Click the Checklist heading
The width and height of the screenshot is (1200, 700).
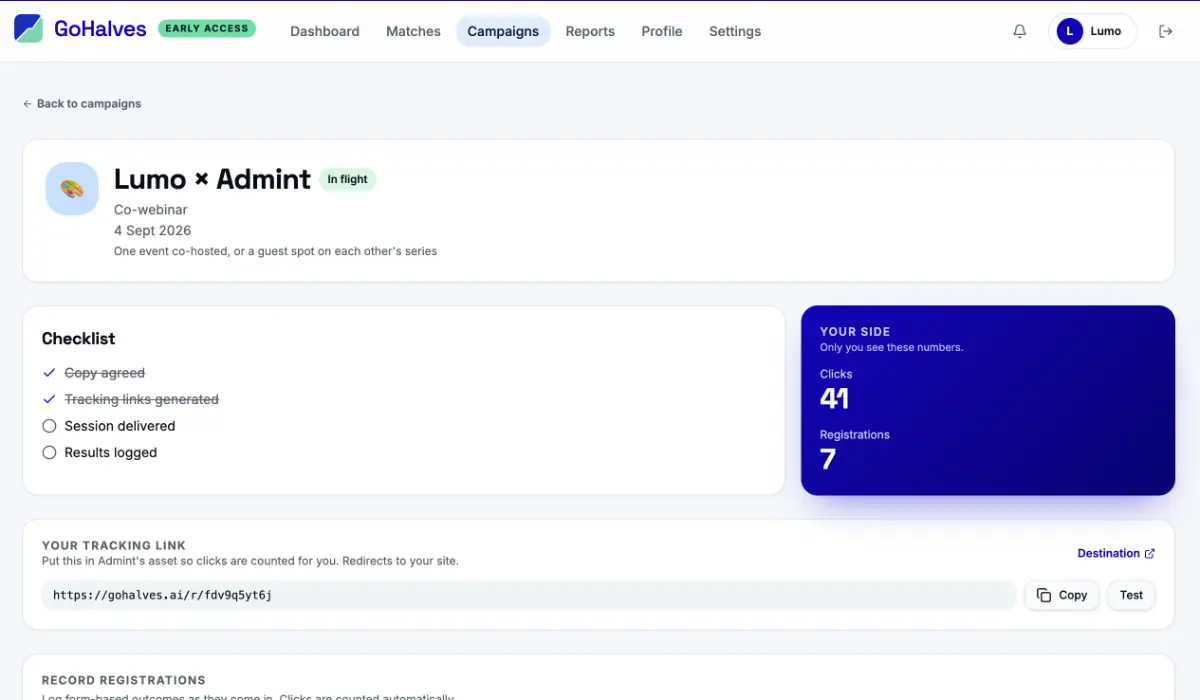[79, 339]
